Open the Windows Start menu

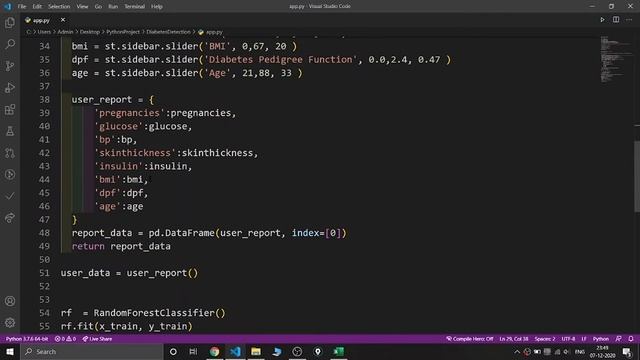tap(10, 351)
